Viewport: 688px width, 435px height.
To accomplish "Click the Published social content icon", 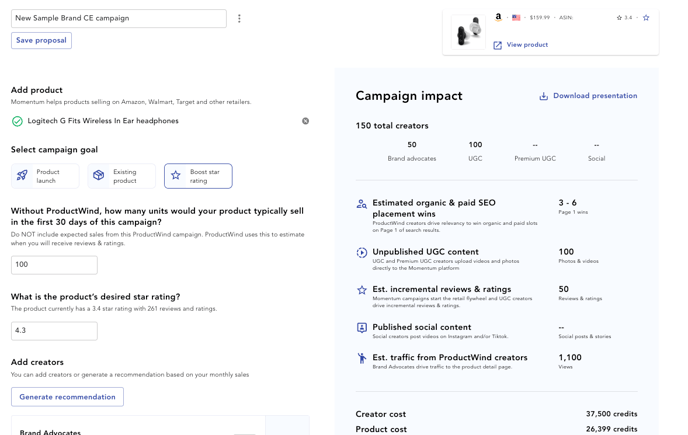I will pyautogui.click(x=362, y=328).
